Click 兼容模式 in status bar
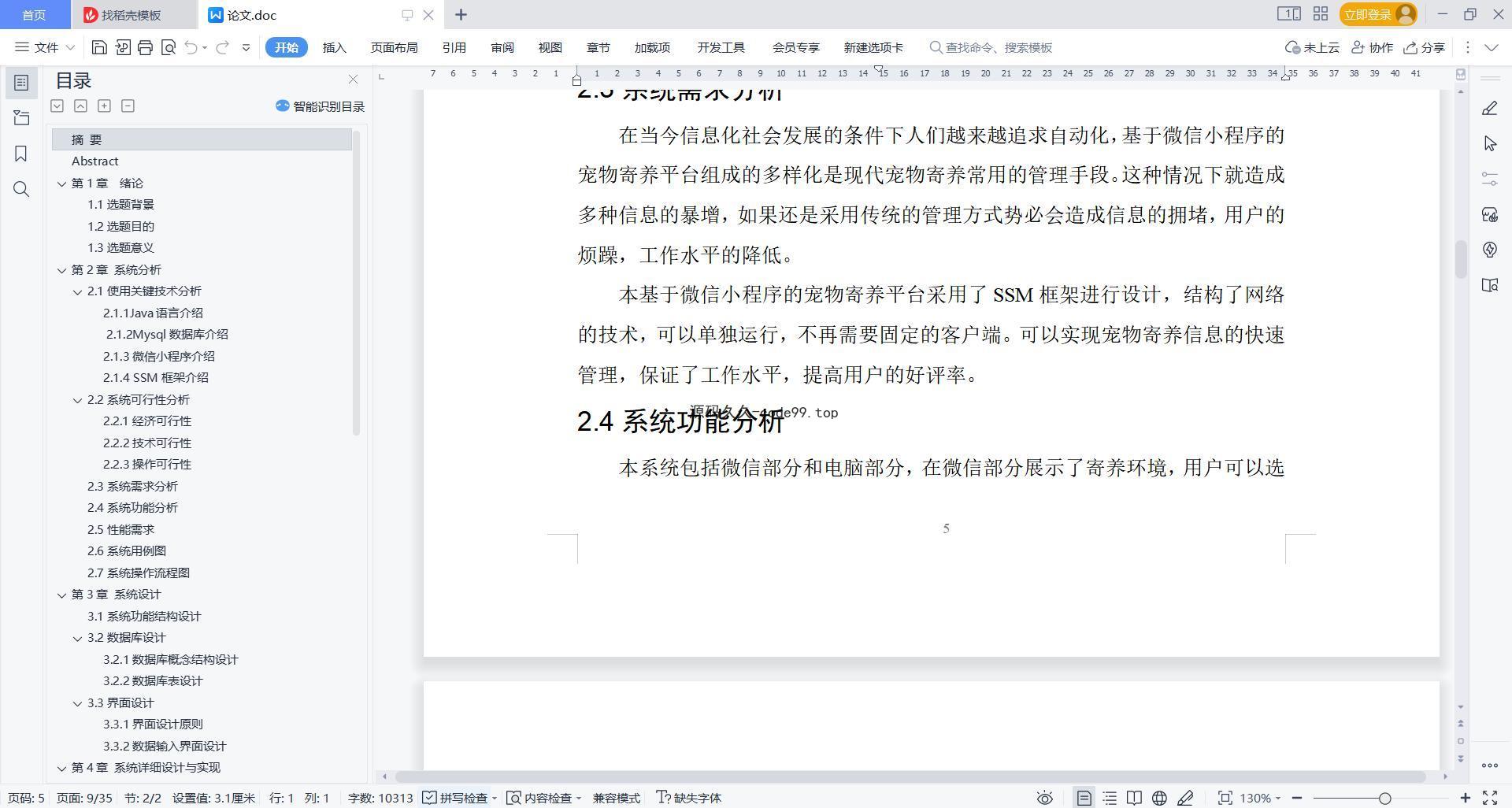The height and width of the screenshot is (808, 1512). [x=617, y=798]
